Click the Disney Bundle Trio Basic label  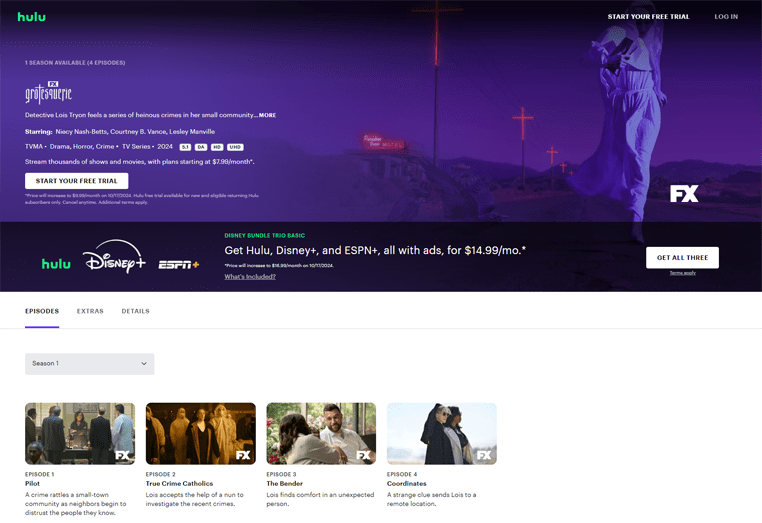tap(265, 236)
